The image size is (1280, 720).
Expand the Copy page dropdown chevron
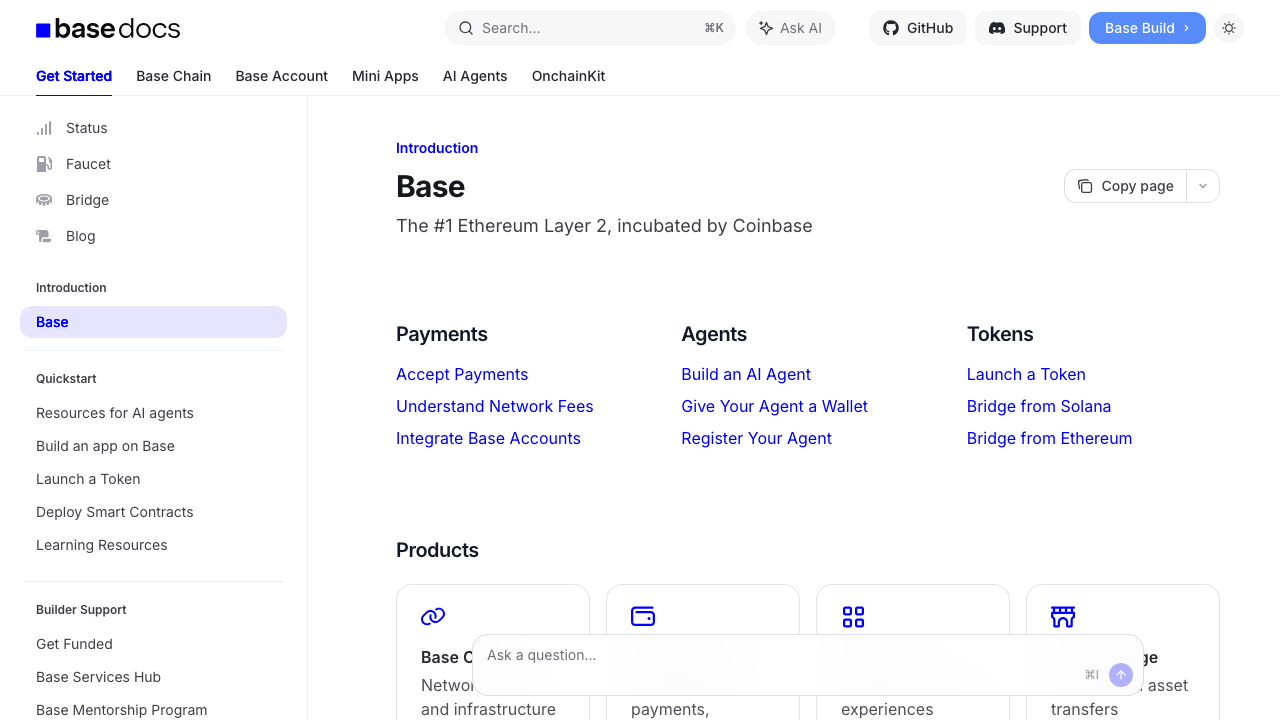[1203, 186]
